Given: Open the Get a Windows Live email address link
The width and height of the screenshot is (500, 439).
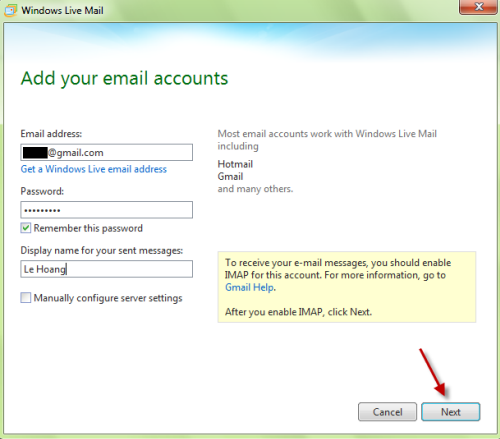Looking at the screenshot, I should click(94, 169).
